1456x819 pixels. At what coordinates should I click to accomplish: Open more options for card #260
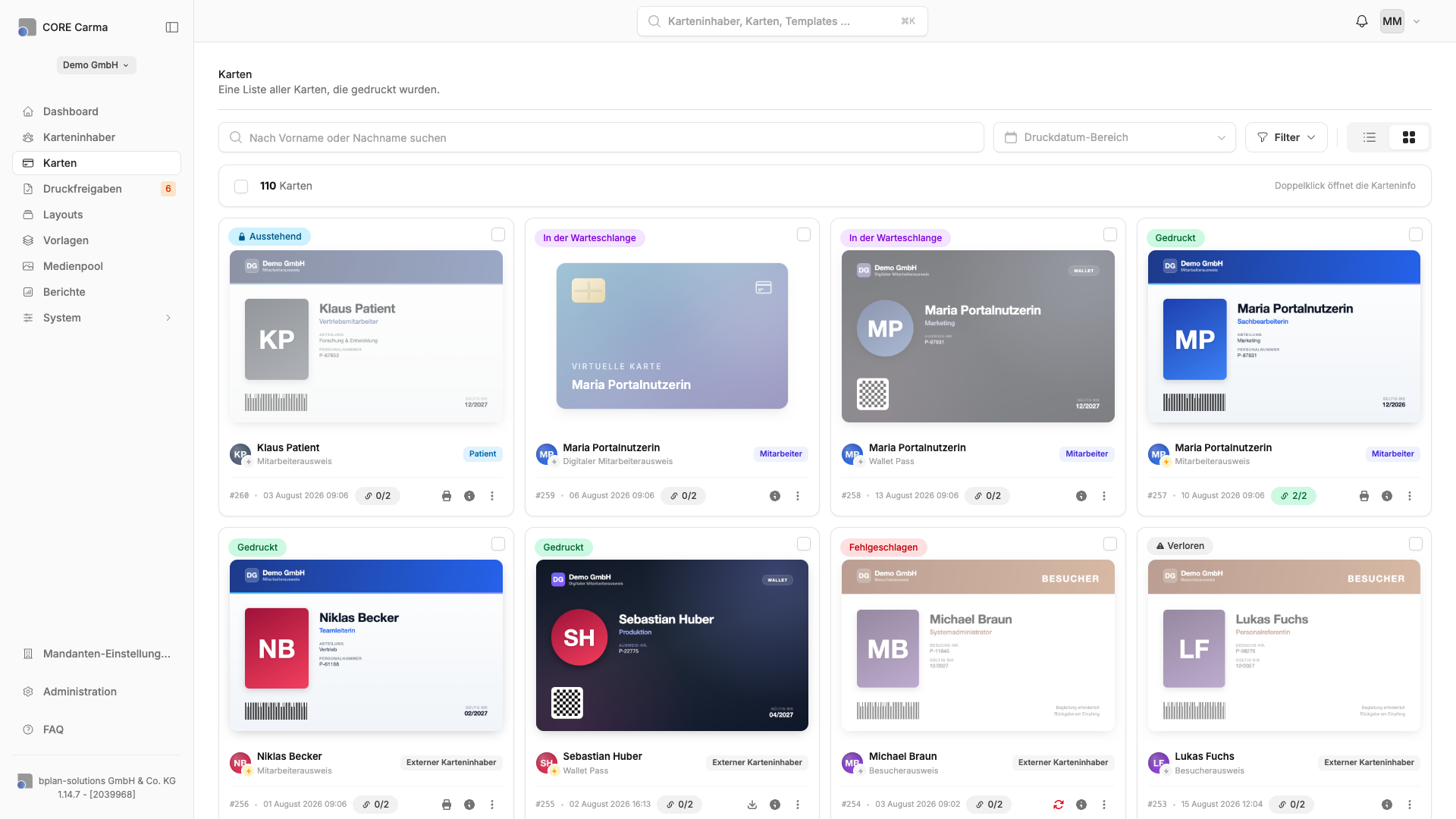pos(492,496)
